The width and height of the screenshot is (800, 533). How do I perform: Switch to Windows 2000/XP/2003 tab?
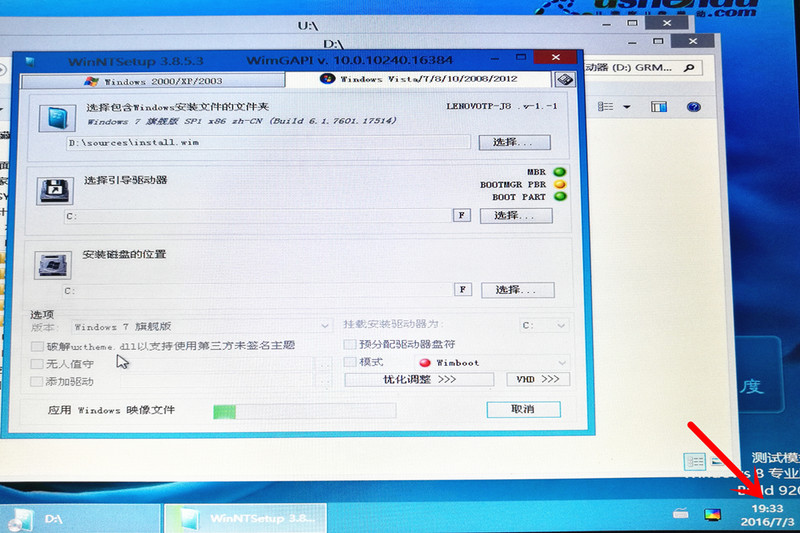click(x=153, y=81)
